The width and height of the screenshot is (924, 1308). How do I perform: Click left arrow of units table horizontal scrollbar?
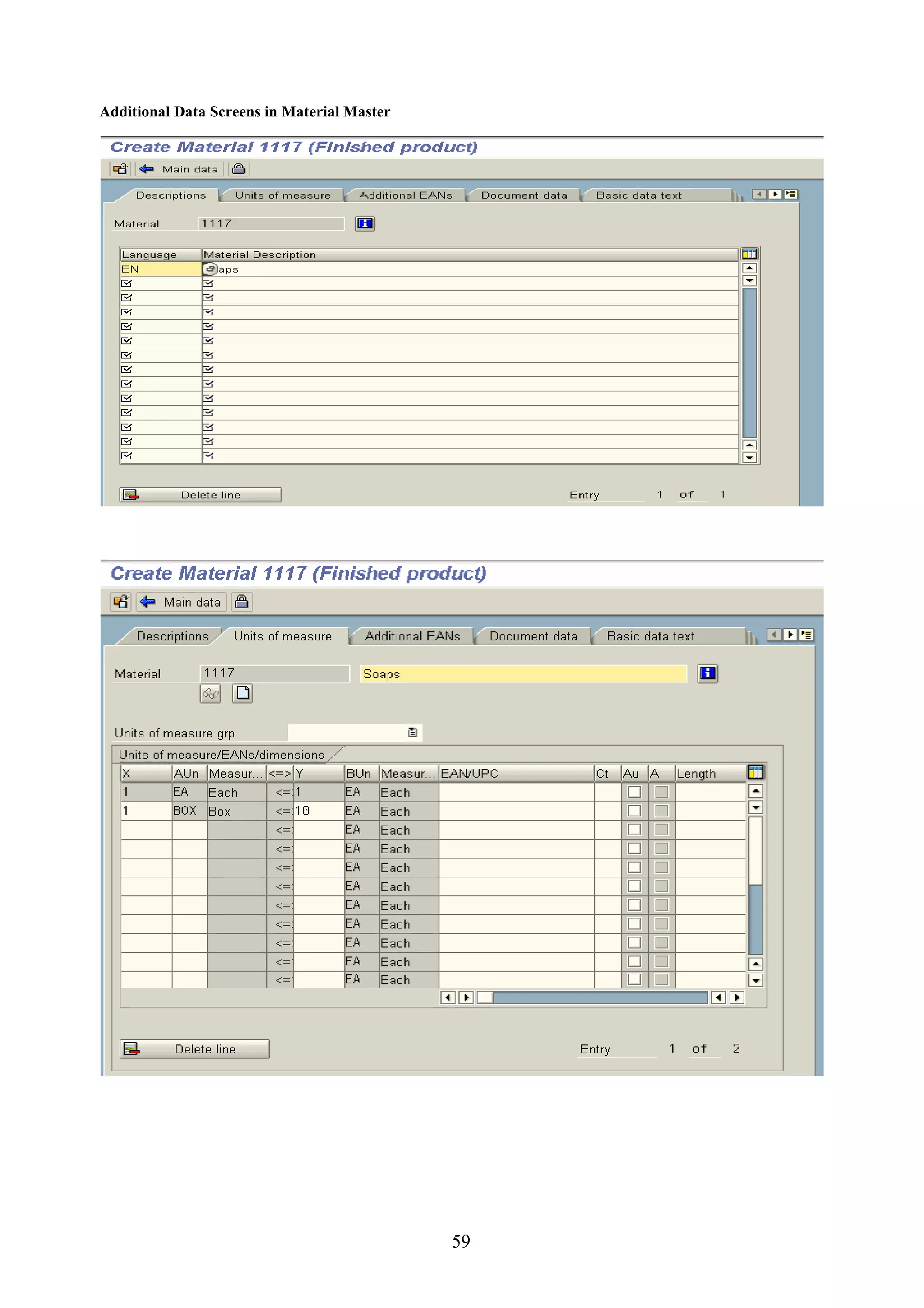pos(448,997)
